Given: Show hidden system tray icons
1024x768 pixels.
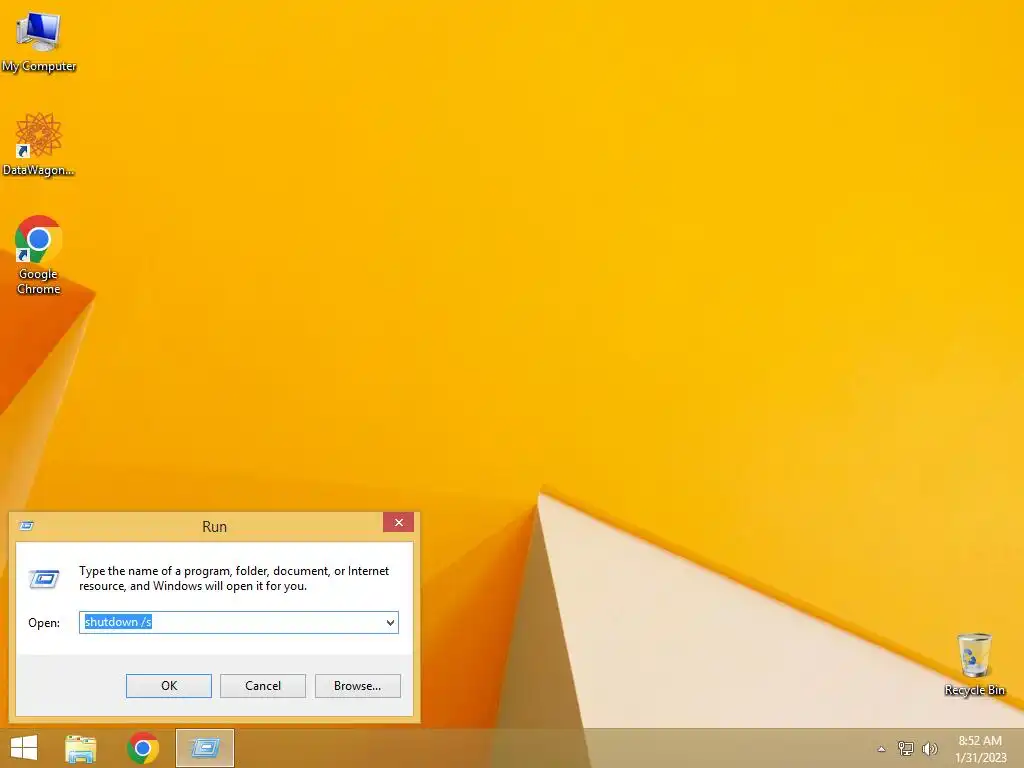Looking at the screenshot, I should [881, 749].
